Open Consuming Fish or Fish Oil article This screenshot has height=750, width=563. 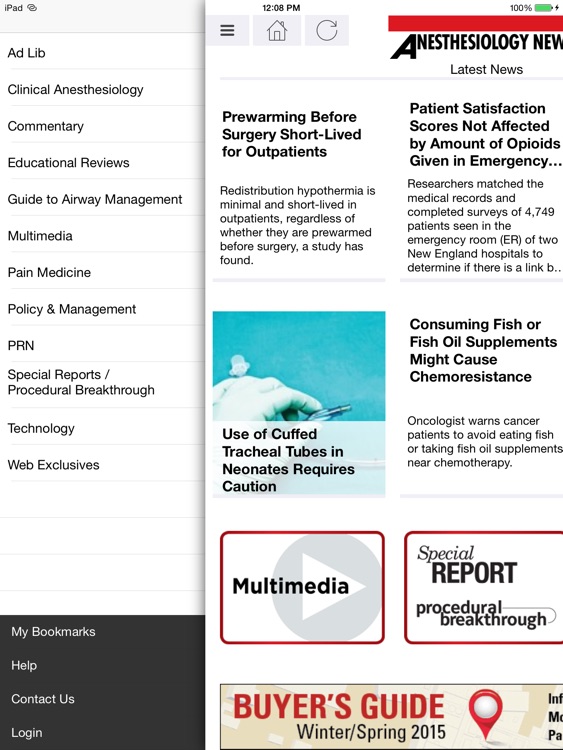pos(483,351)
